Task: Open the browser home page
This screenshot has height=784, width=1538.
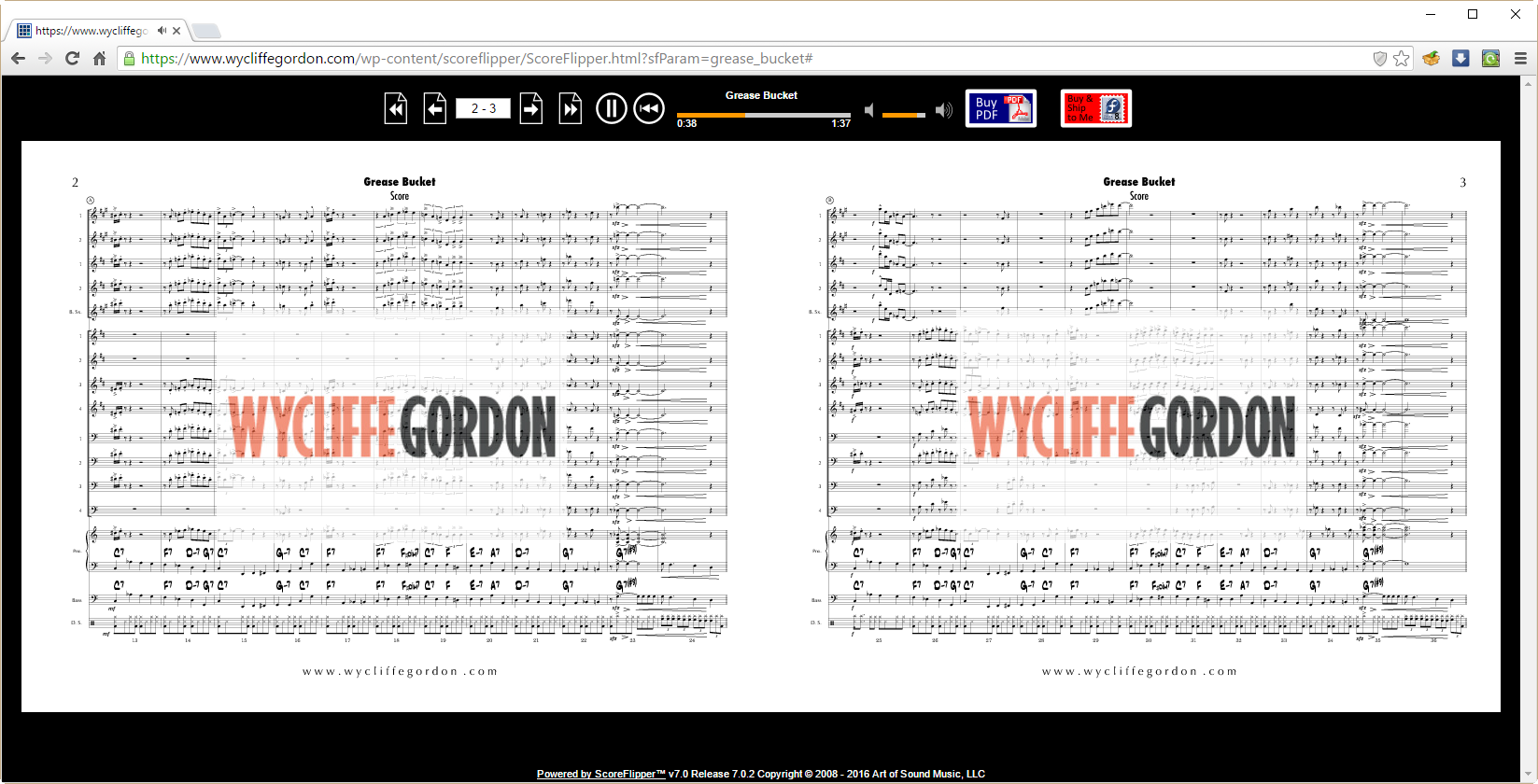Action: (100, 58)
